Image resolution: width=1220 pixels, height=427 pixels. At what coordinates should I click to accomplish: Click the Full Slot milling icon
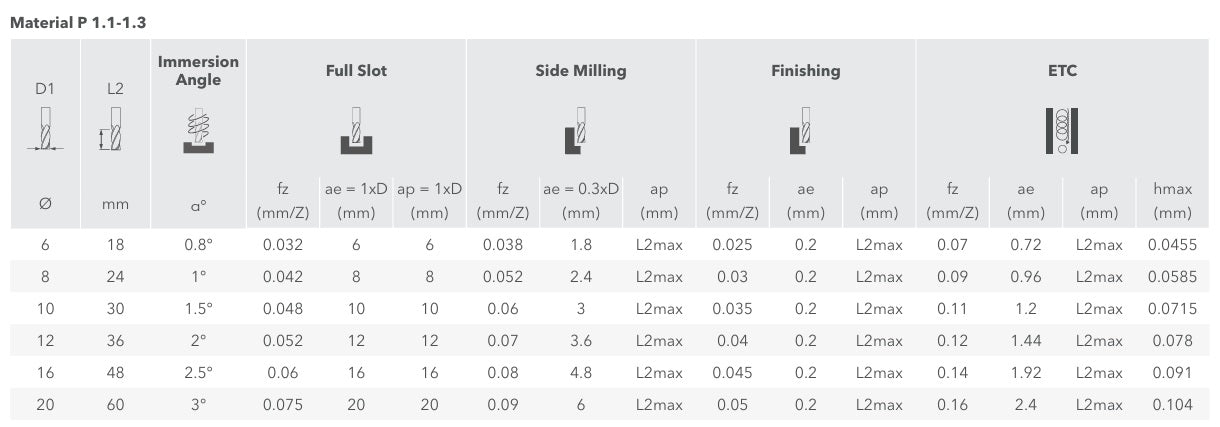pos(356,129)
